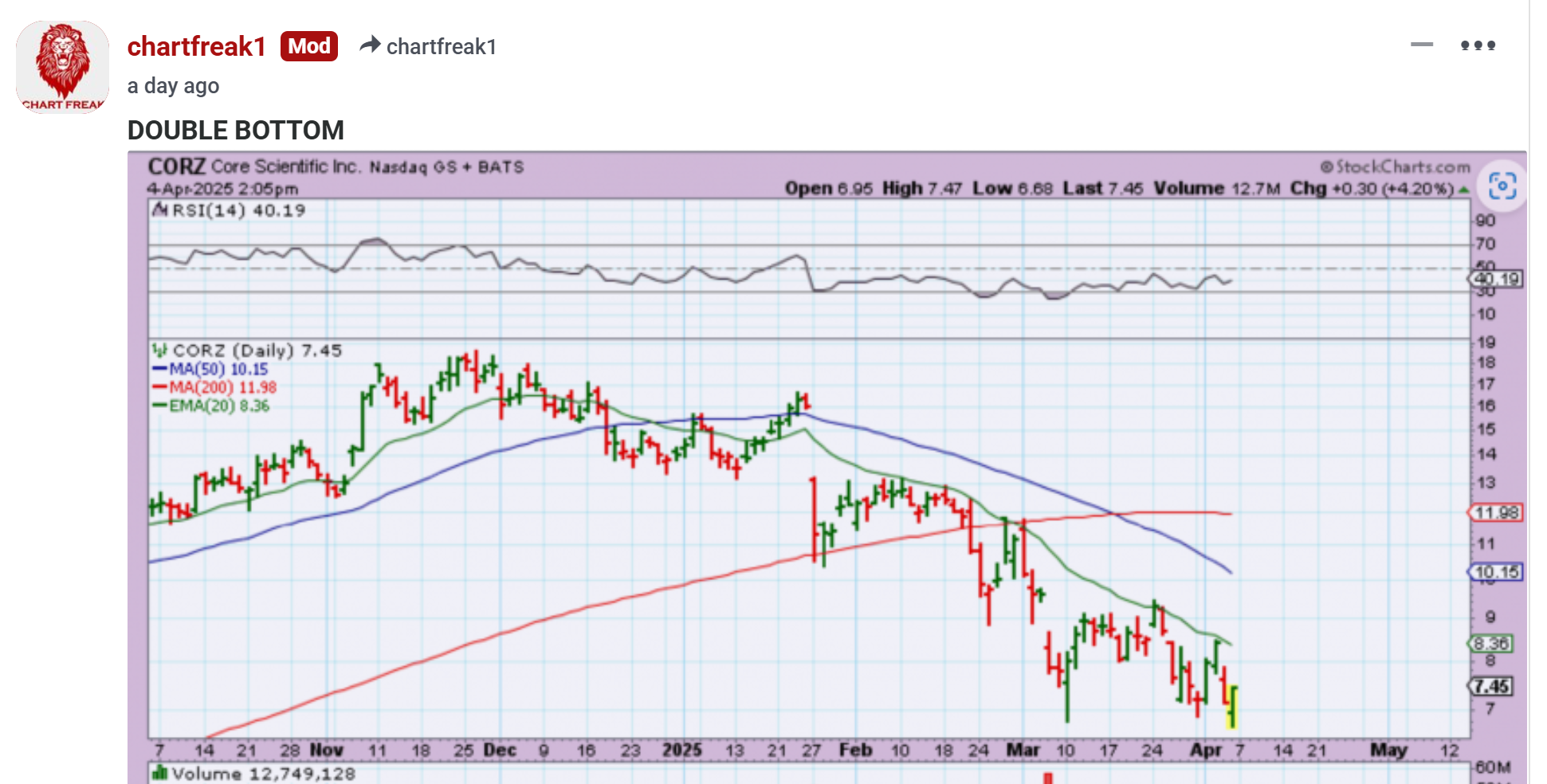Open the red chartfreak1 author name link
Image resolution: width=1547 pixels, height=784 pixels.
point(196,46)
